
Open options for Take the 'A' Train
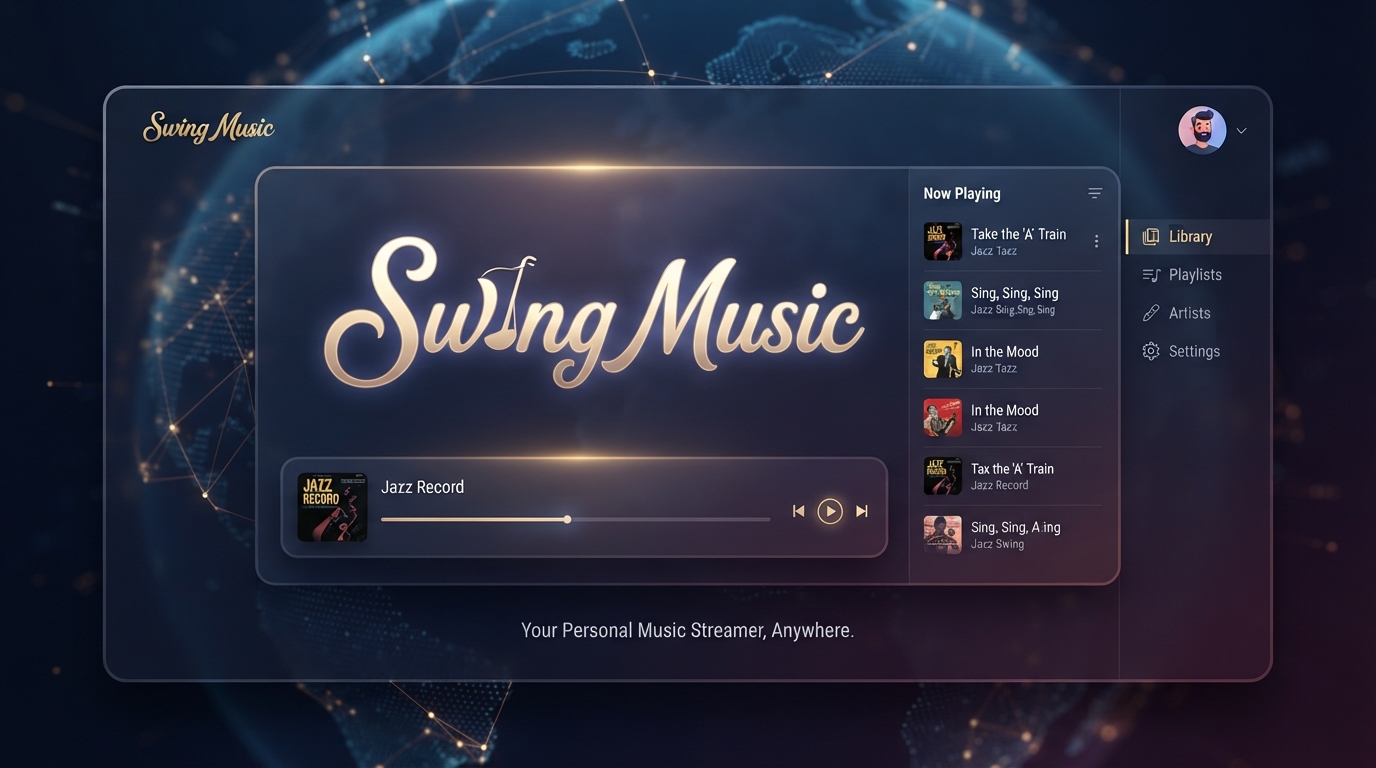[x=1096, y=241]
